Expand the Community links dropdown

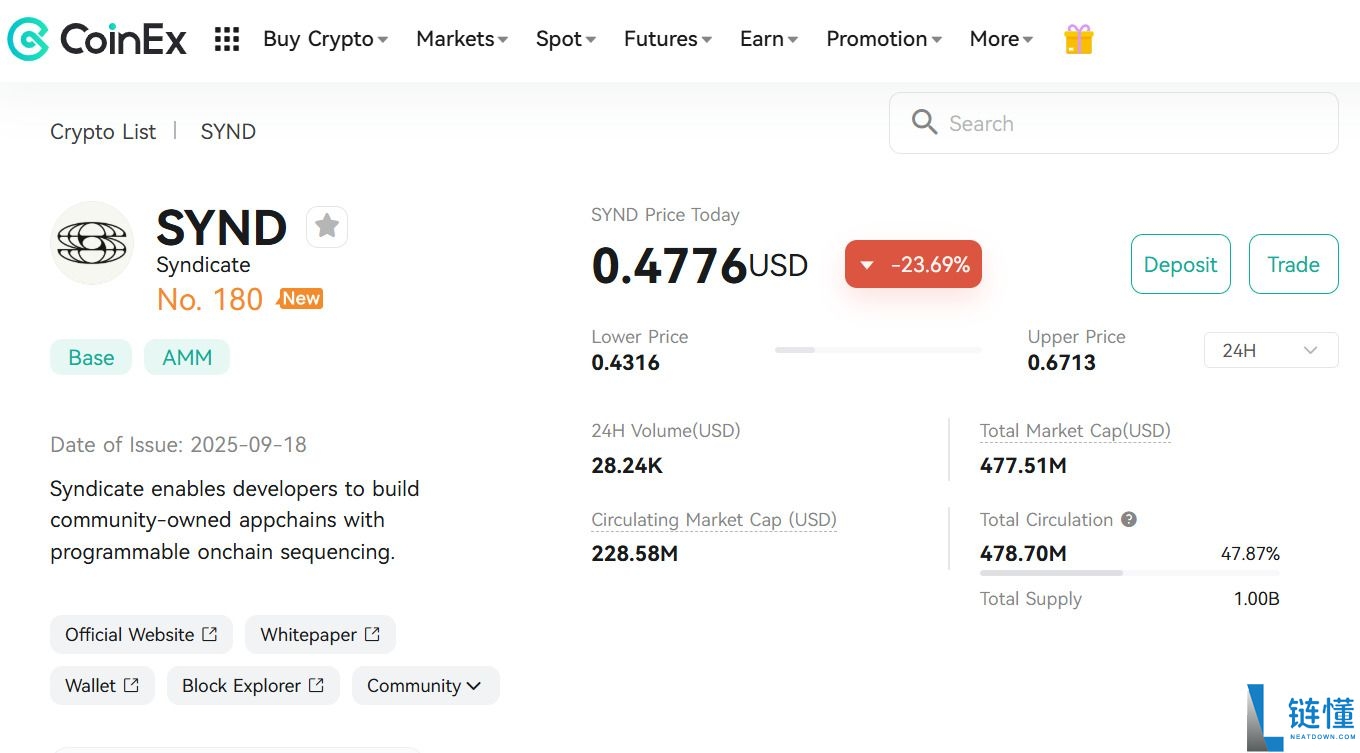pyautogui.click(x=425, y=685)
